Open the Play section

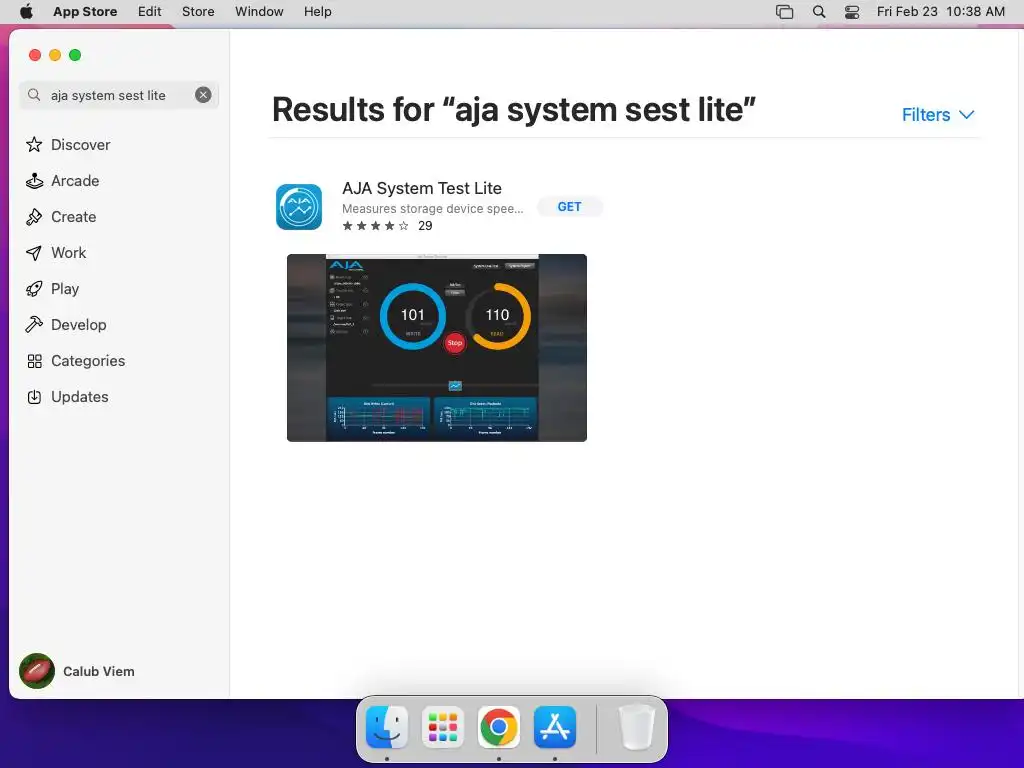click(x=52, y=288)
